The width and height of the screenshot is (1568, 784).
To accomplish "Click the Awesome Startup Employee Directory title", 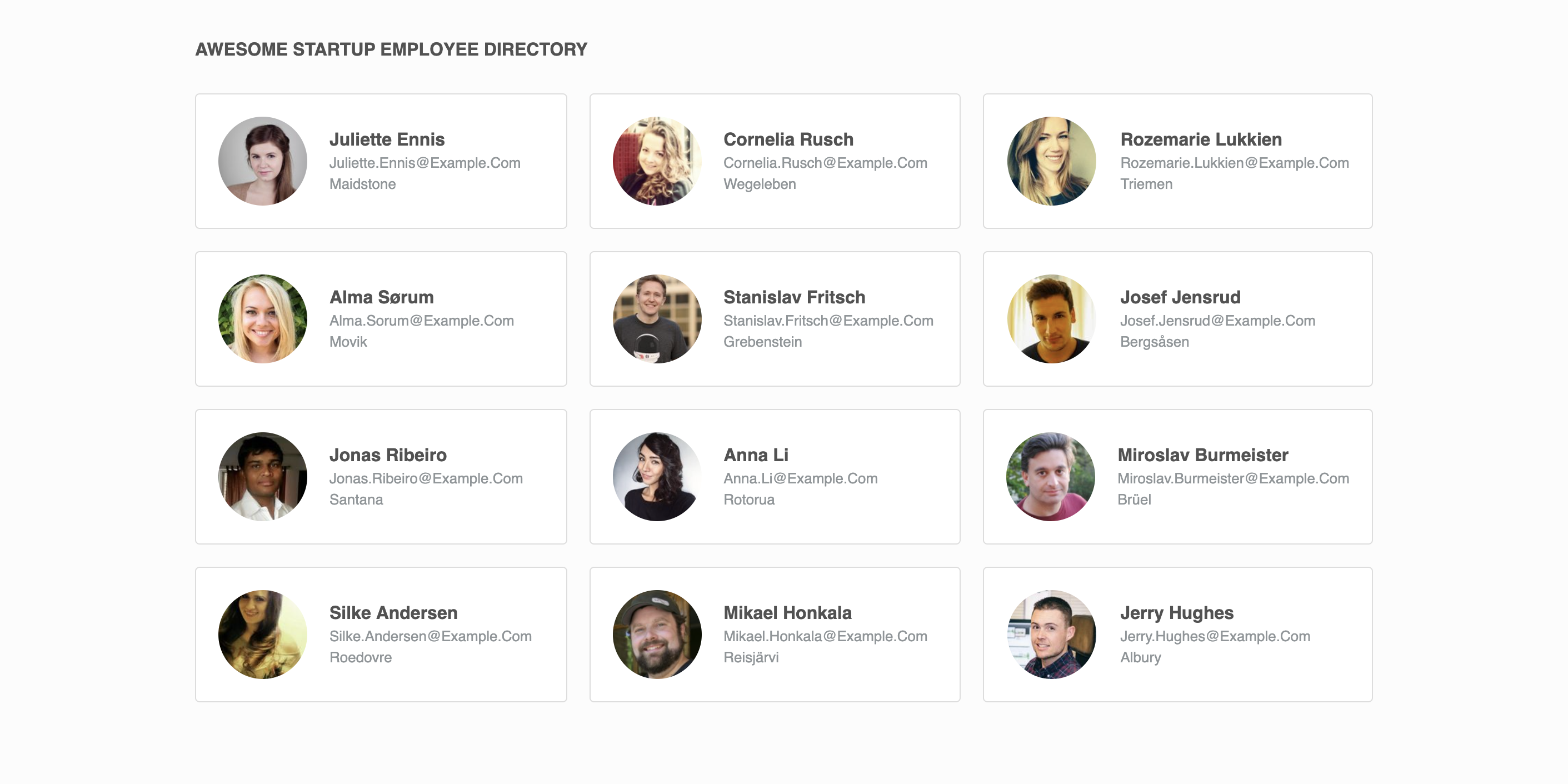I will 391,49.
